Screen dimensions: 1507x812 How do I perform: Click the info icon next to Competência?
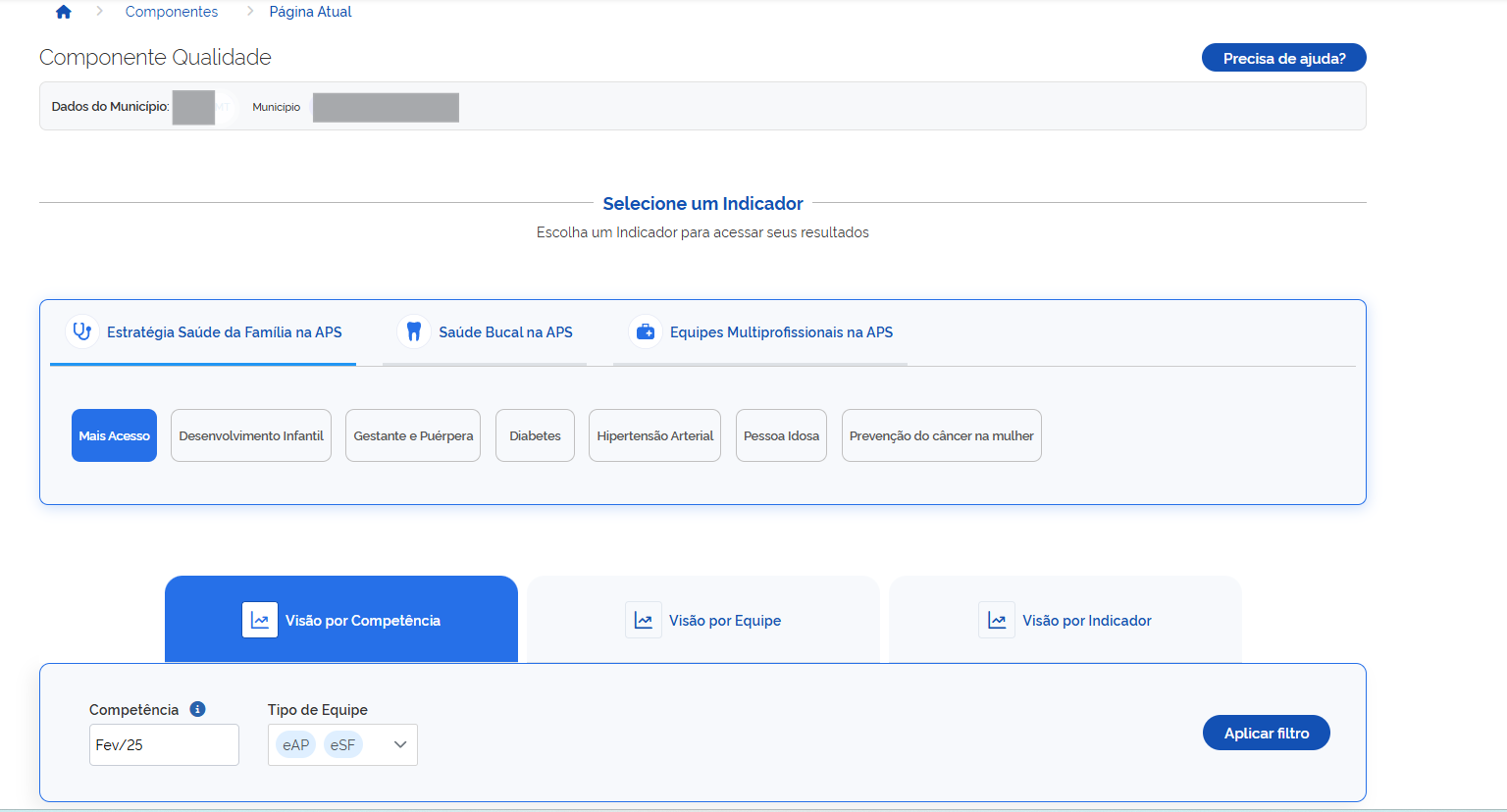(x=197, y=709)
